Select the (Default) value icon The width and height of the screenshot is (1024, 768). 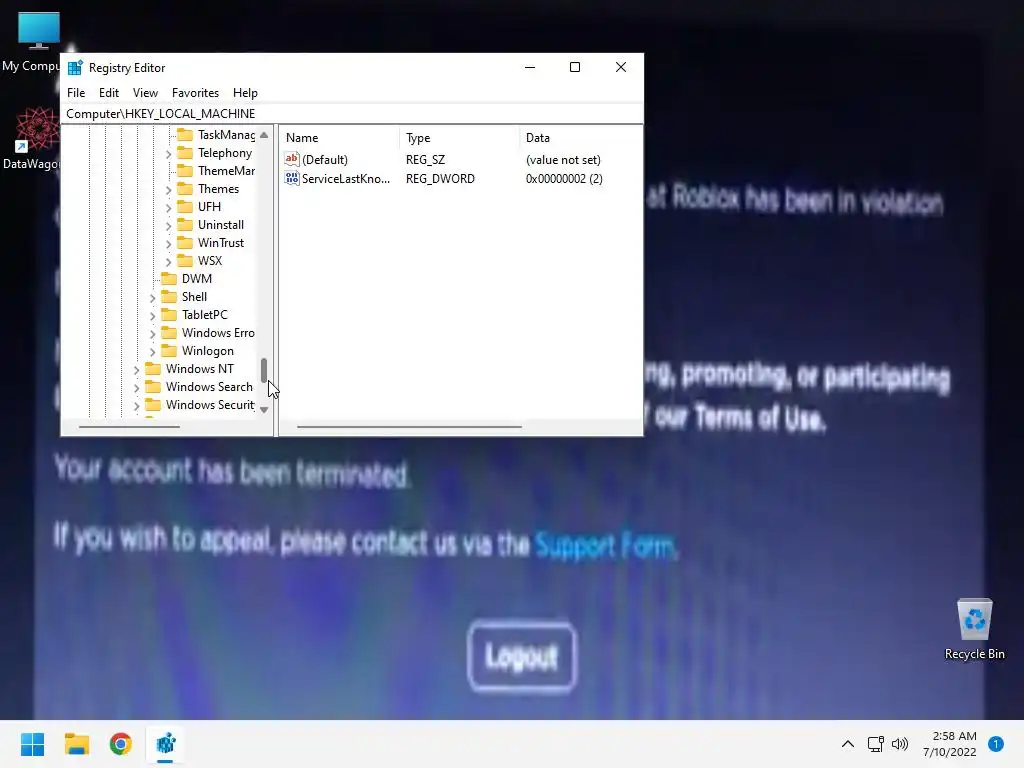pos(292,159)
